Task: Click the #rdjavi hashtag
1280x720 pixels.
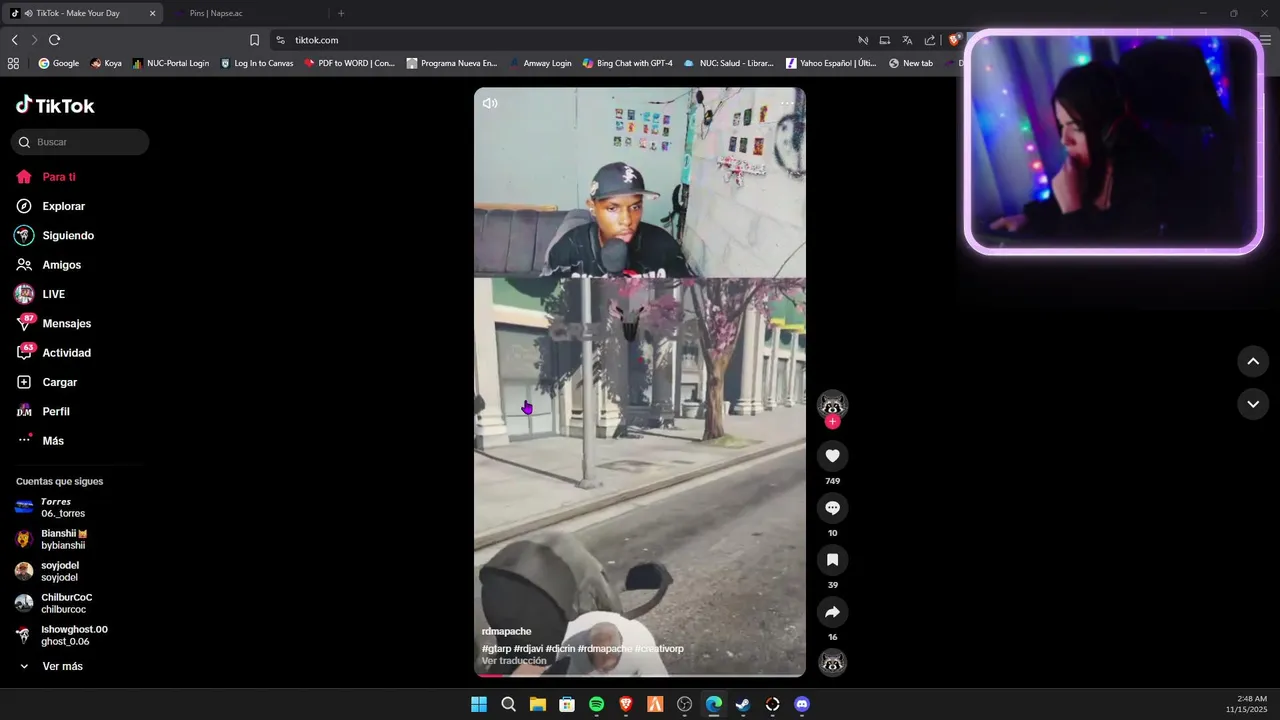Action: pyautogui.click(x=528, y=649)
